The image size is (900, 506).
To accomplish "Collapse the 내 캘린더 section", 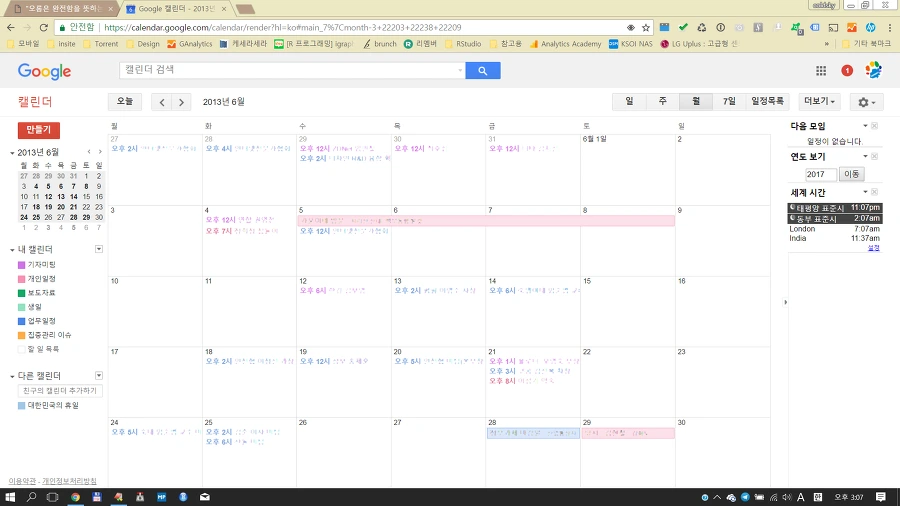I will point(12,250).
